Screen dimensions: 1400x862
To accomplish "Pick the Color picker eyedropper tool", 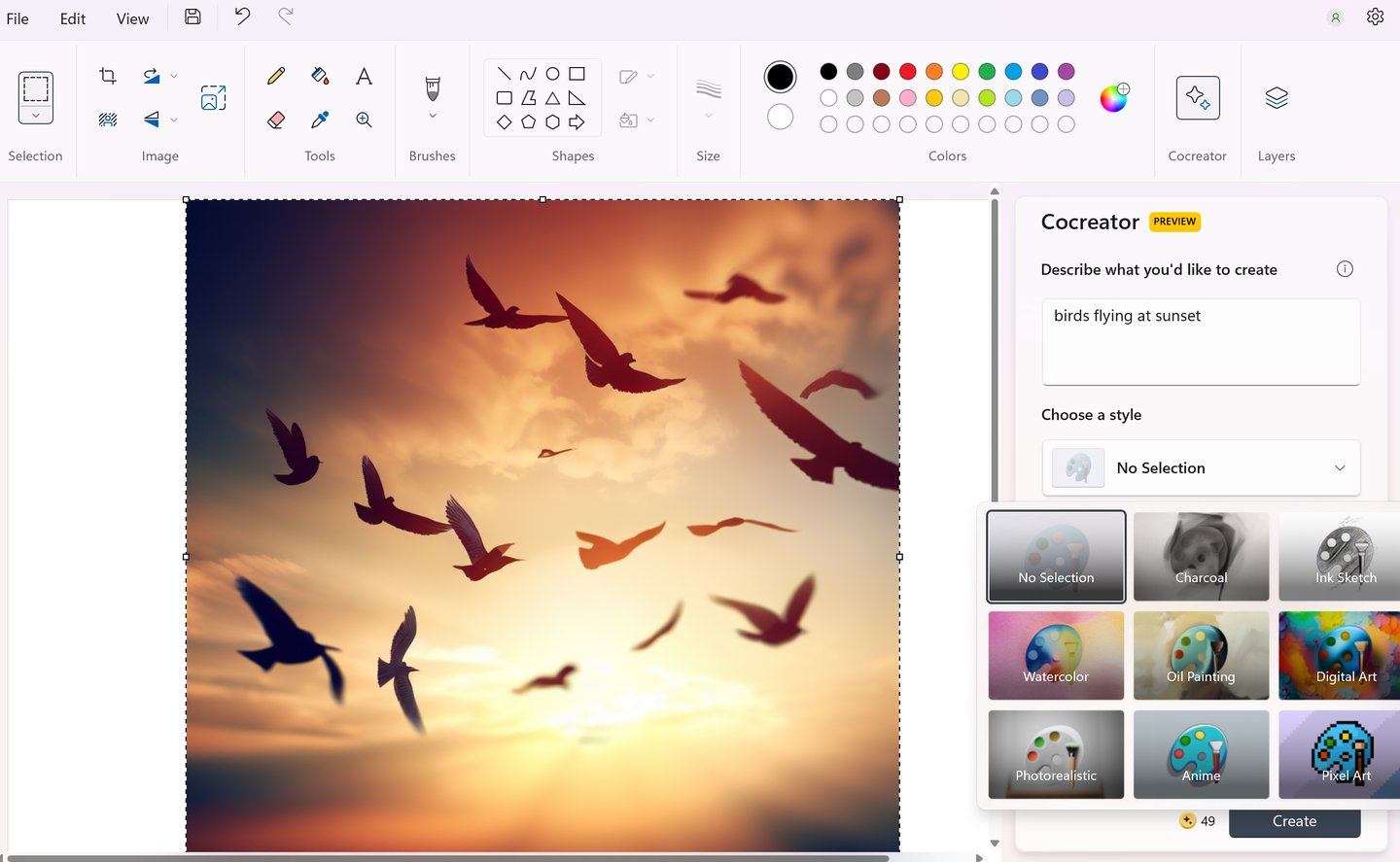I will (x=320, y=120).
